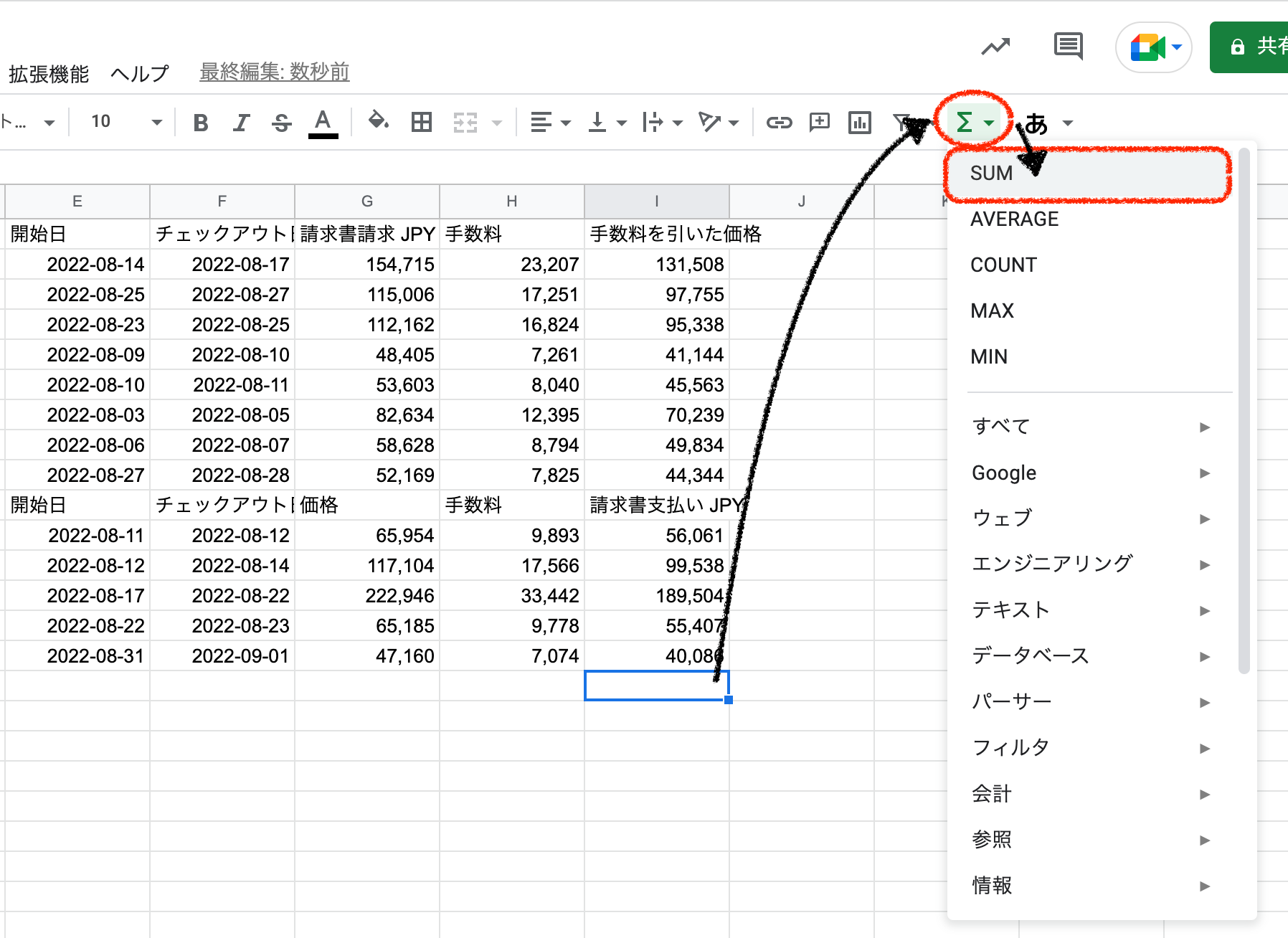Open the fill color picker
This screenshot has height=938, width=1288.
click(378, 121)
